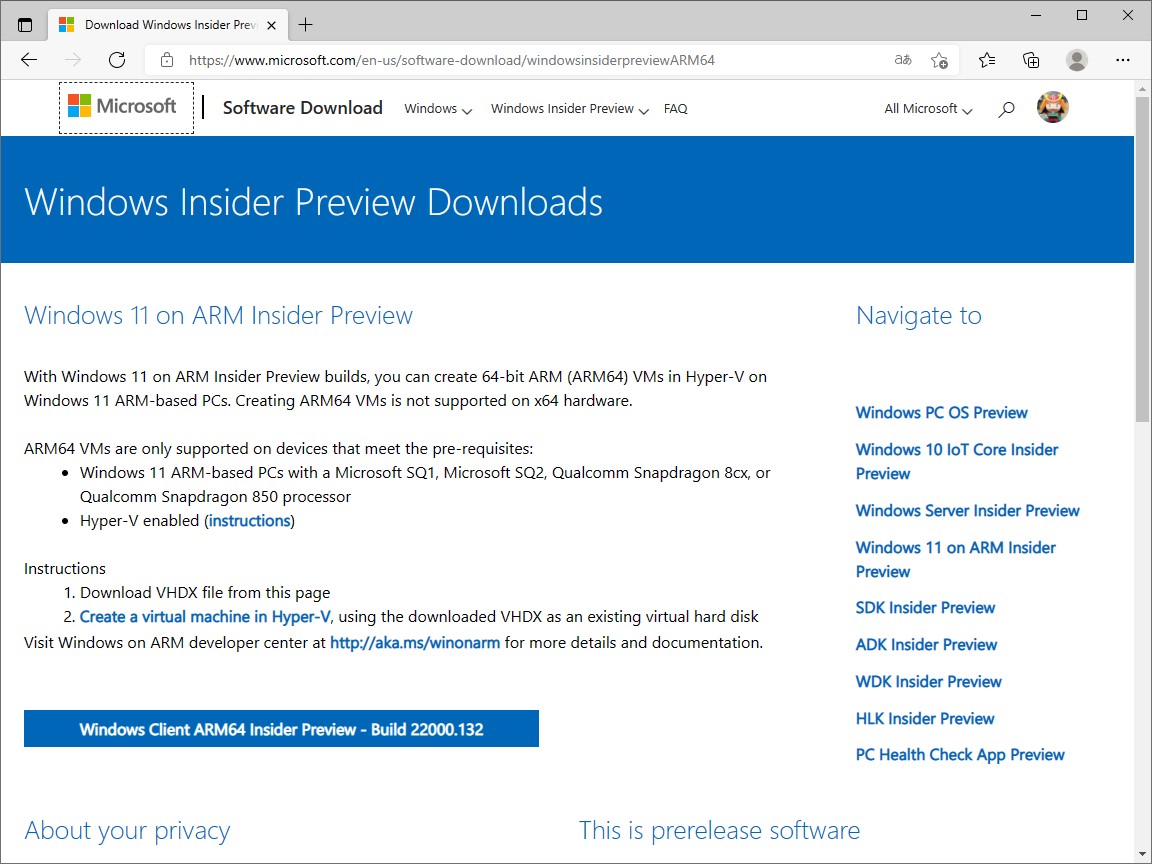Screen dimensions: 1152x864
Task: Click the greyed forward navigation arrow
Action: tap(73, 60)
